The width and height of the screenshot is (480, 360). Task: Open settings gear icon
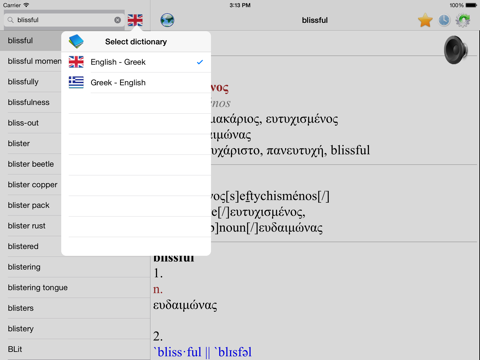pos(463,20)
